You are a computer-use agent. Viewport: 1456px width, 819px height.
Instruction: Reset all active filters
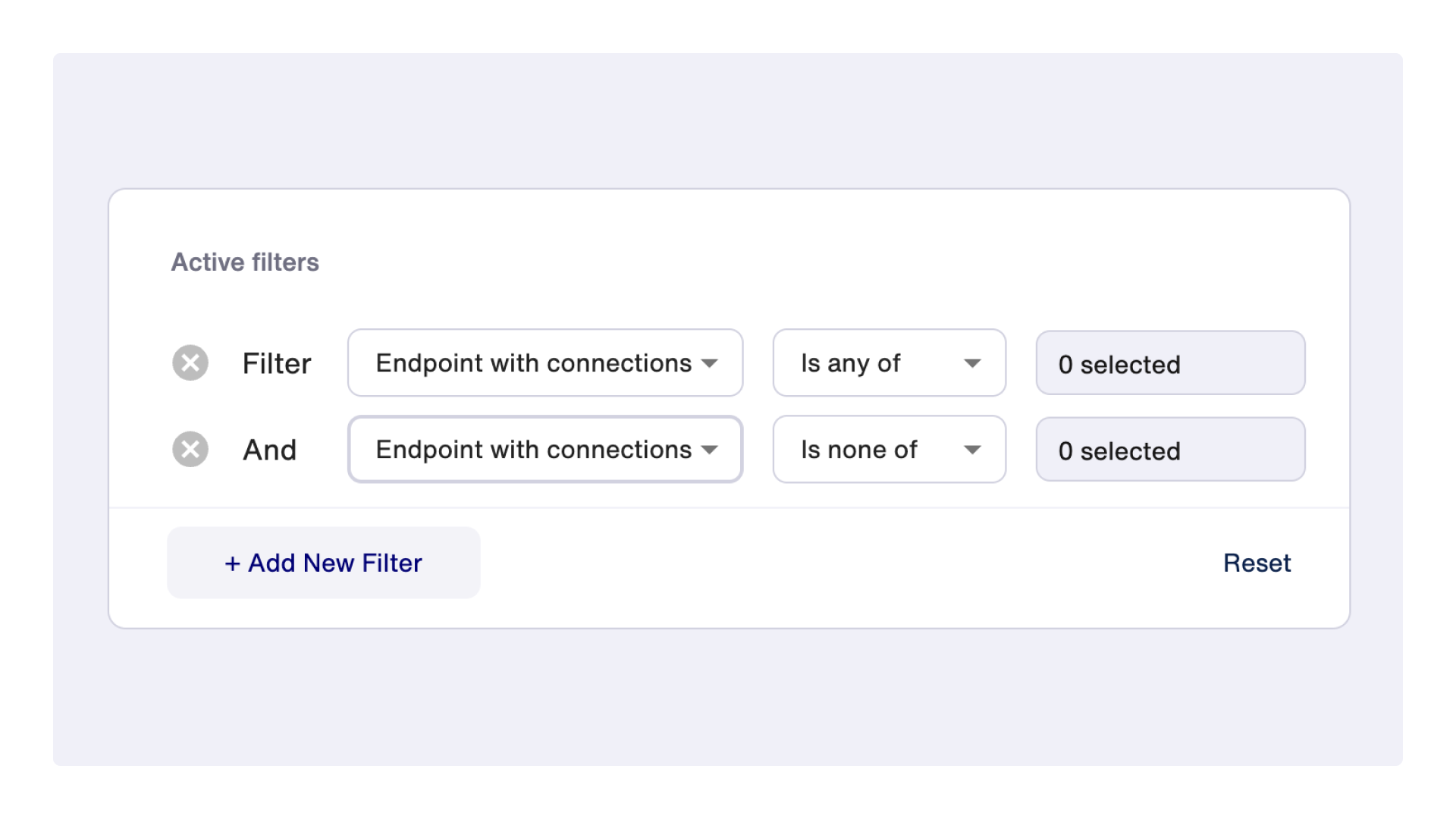[1257, 563]
